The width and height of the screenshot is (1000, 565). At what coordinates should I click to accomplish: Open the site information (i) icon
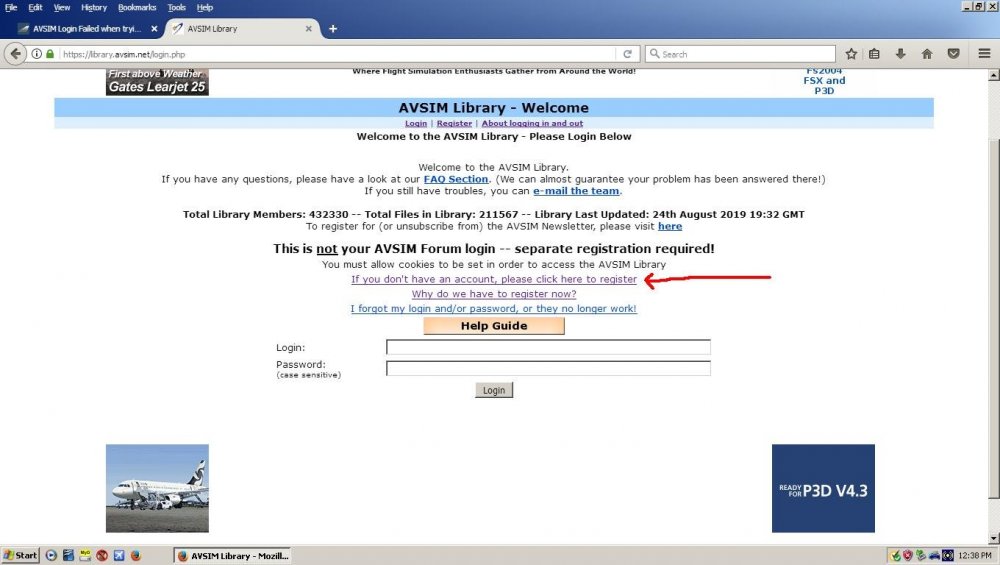[x=37, y=54]
